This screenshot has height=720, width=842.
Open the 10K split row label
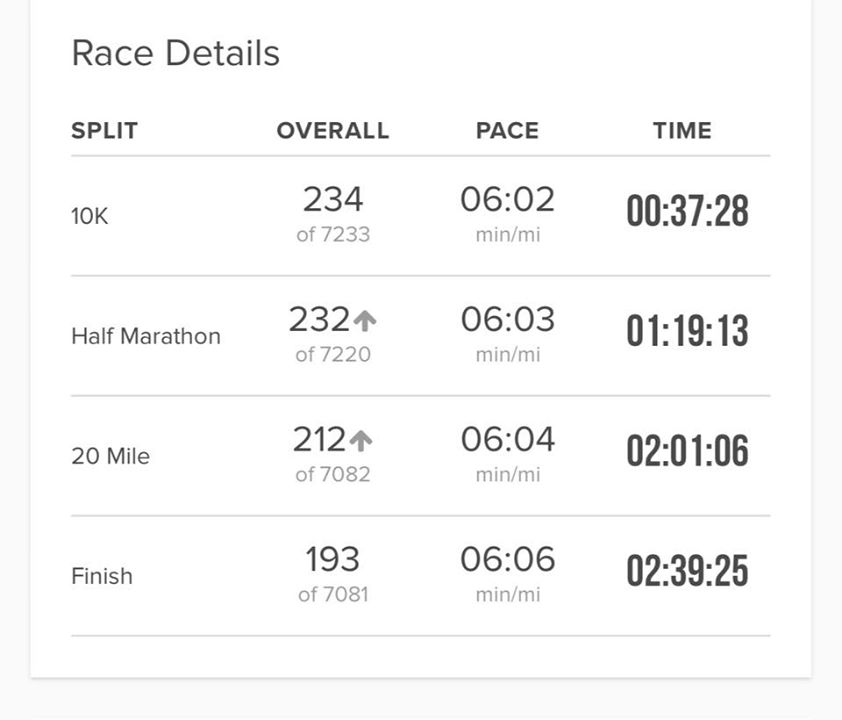pyautogui.click(x=90, y=216)
